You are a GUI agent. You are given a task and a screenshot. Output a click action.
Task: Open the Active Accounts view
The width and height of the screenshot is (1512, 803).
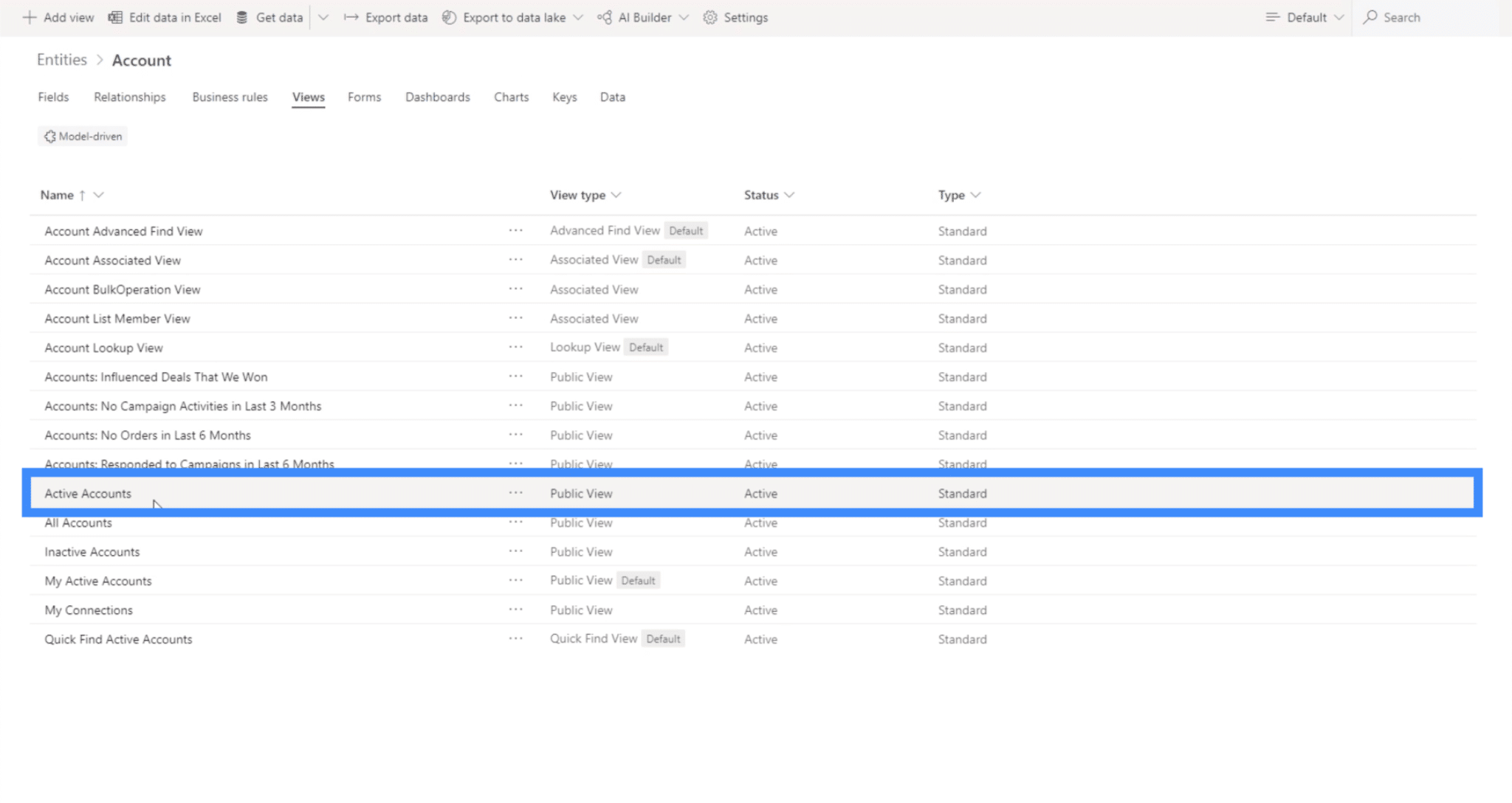point(88,493)
